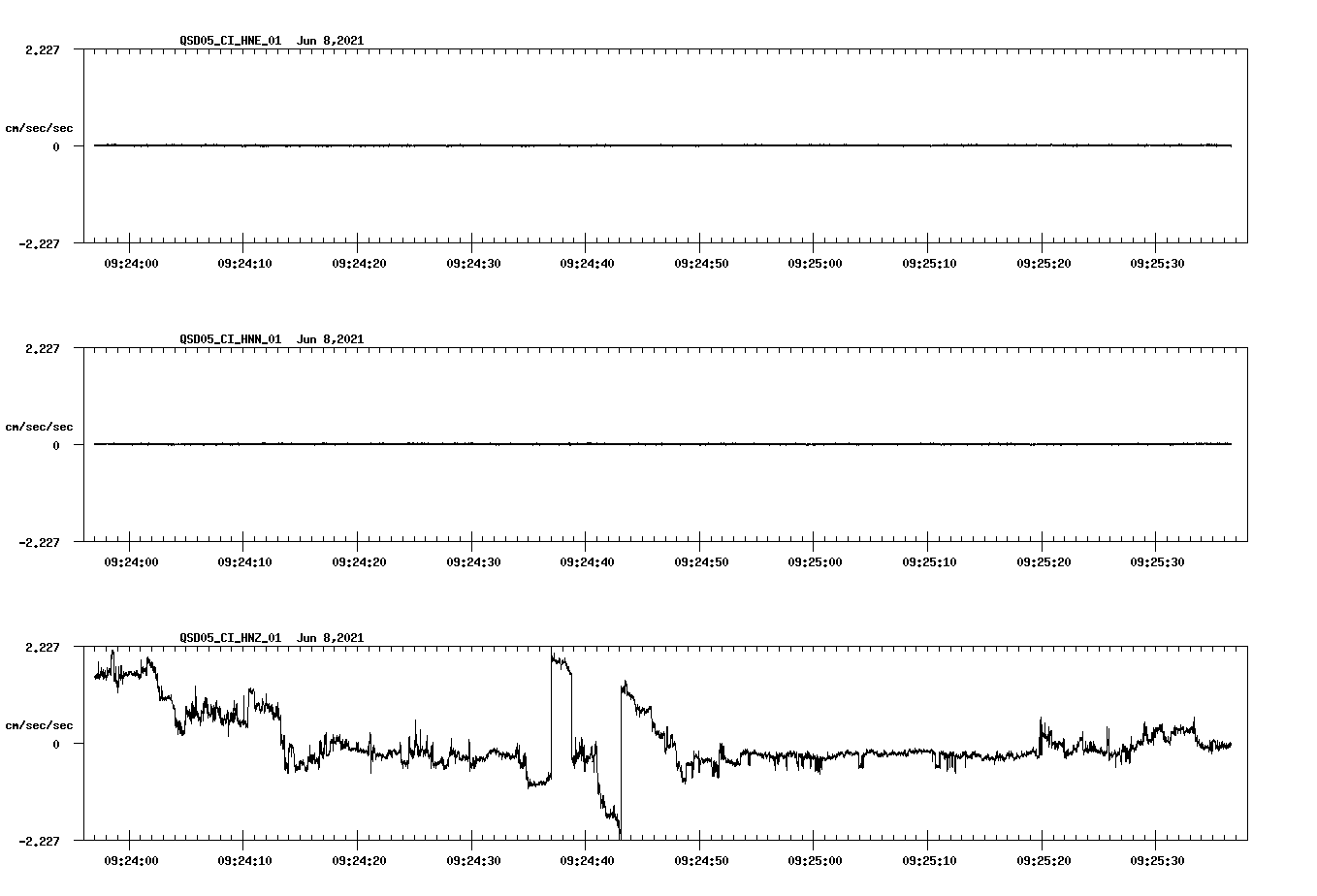Select 09:24:10 time label under HNN plot
Screen dimensions: 1317x896
point(244,561)
